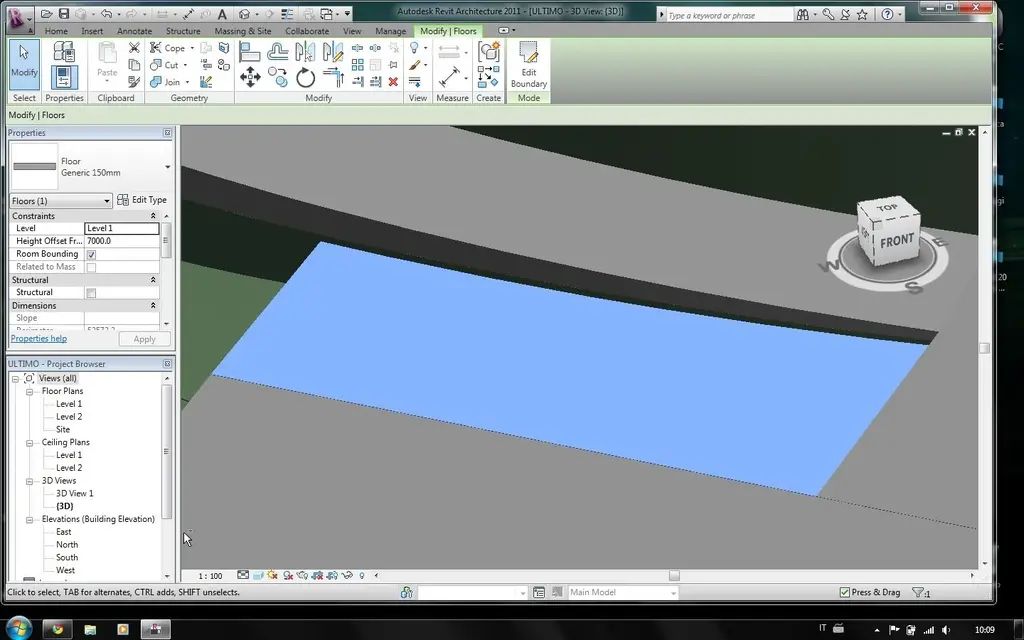Click the Windows Start button
Viewport: 1024px width, 640px height.
[18, 628]
